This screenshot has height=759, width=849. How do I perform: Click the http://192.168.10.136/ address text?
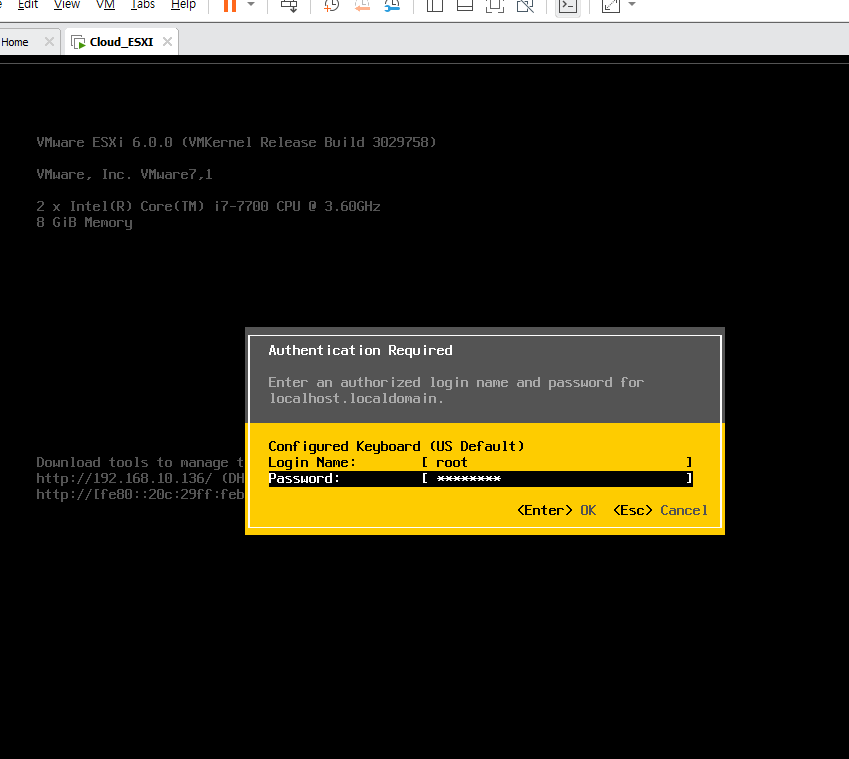click(x=124, y=479)
